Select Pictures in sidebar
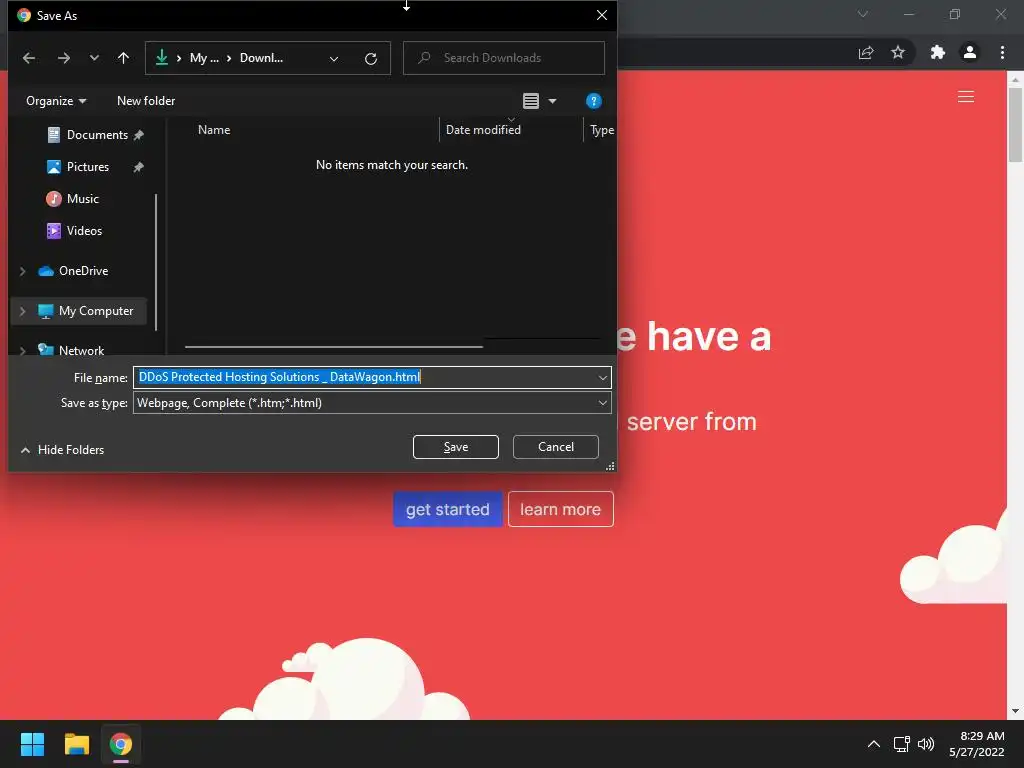The width and height of the screenshot is (1024, 768). 87,167
